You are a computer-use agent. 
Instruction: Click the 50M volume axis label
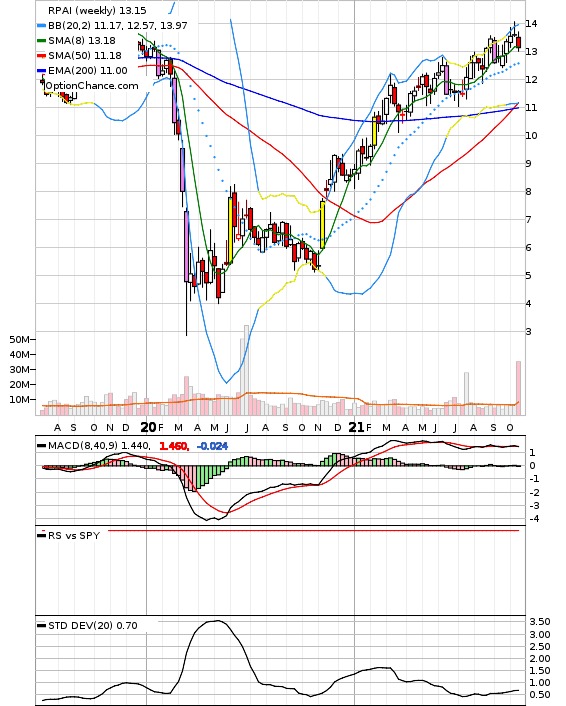pos(19,339)
